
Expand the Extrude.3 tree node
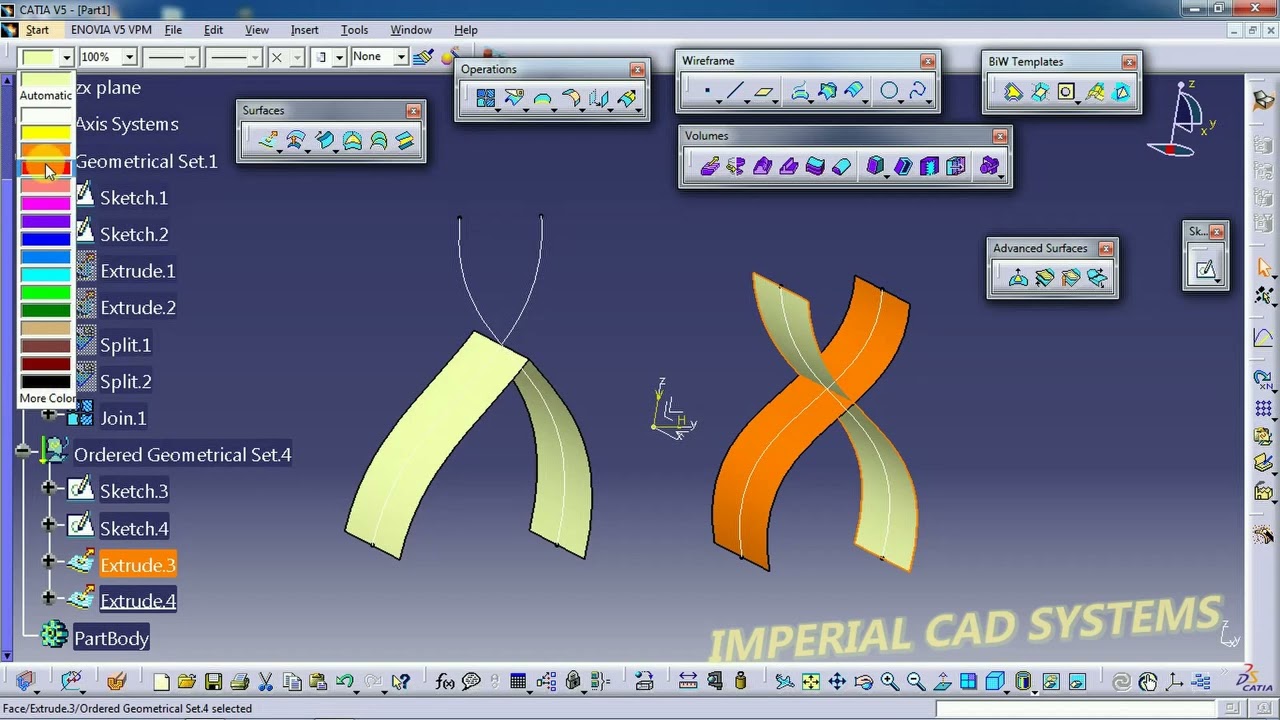tap(49, 562)
